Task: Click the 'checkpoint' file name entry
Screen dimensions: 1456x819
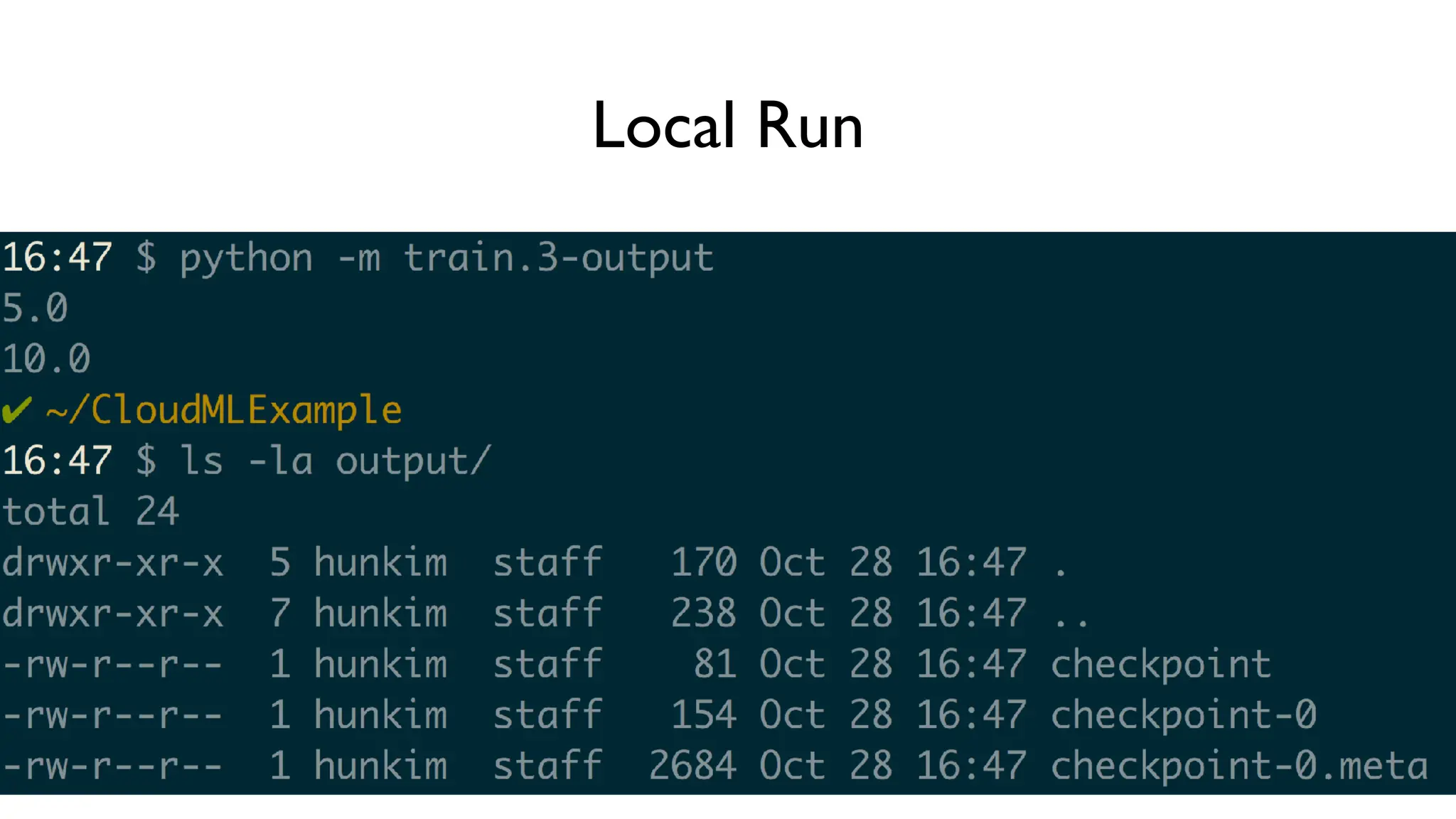Action: tap(1160, 664)
